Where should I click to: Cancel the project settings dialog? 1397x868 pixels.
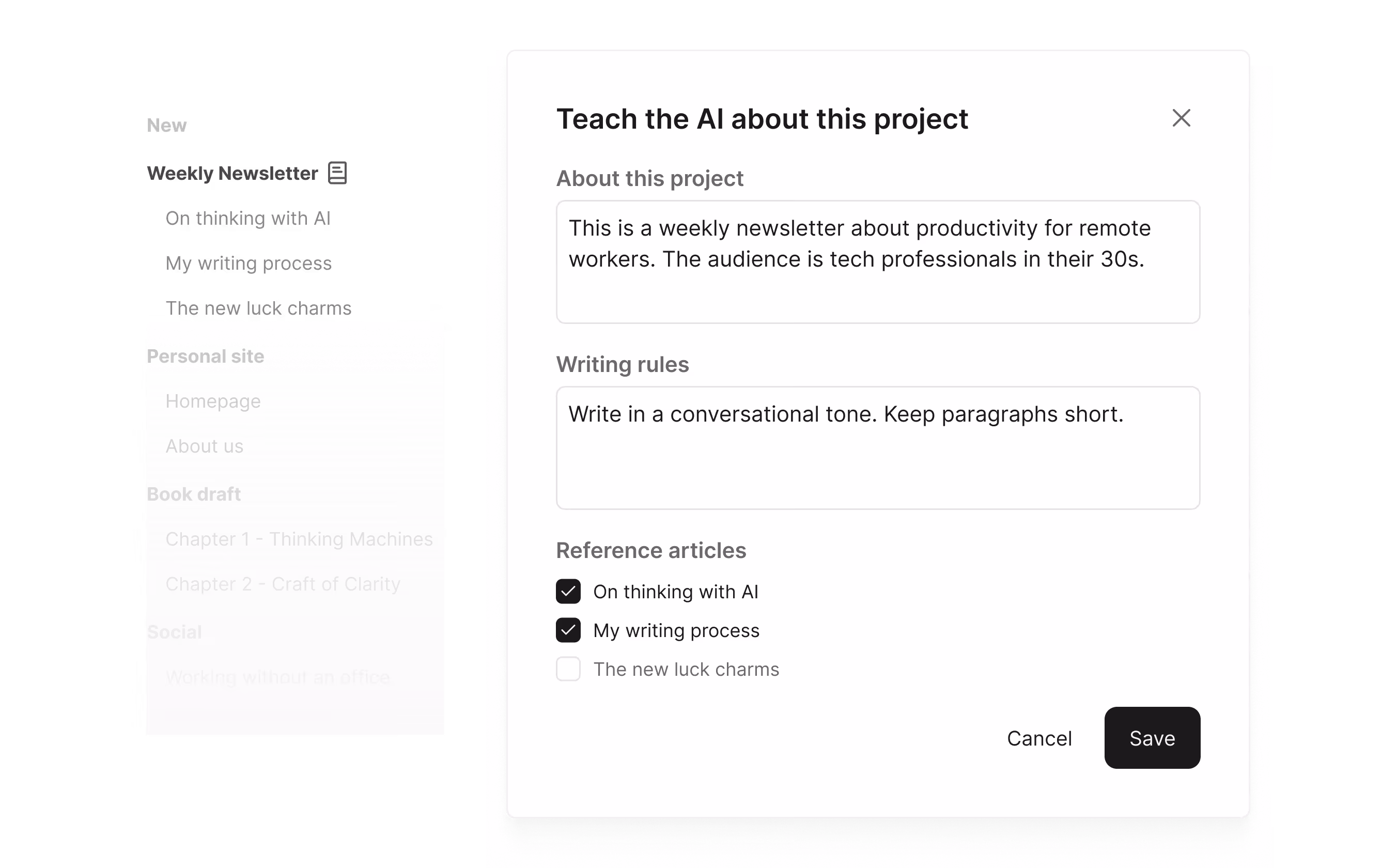pyautogui.click(x=1039, y=738)
